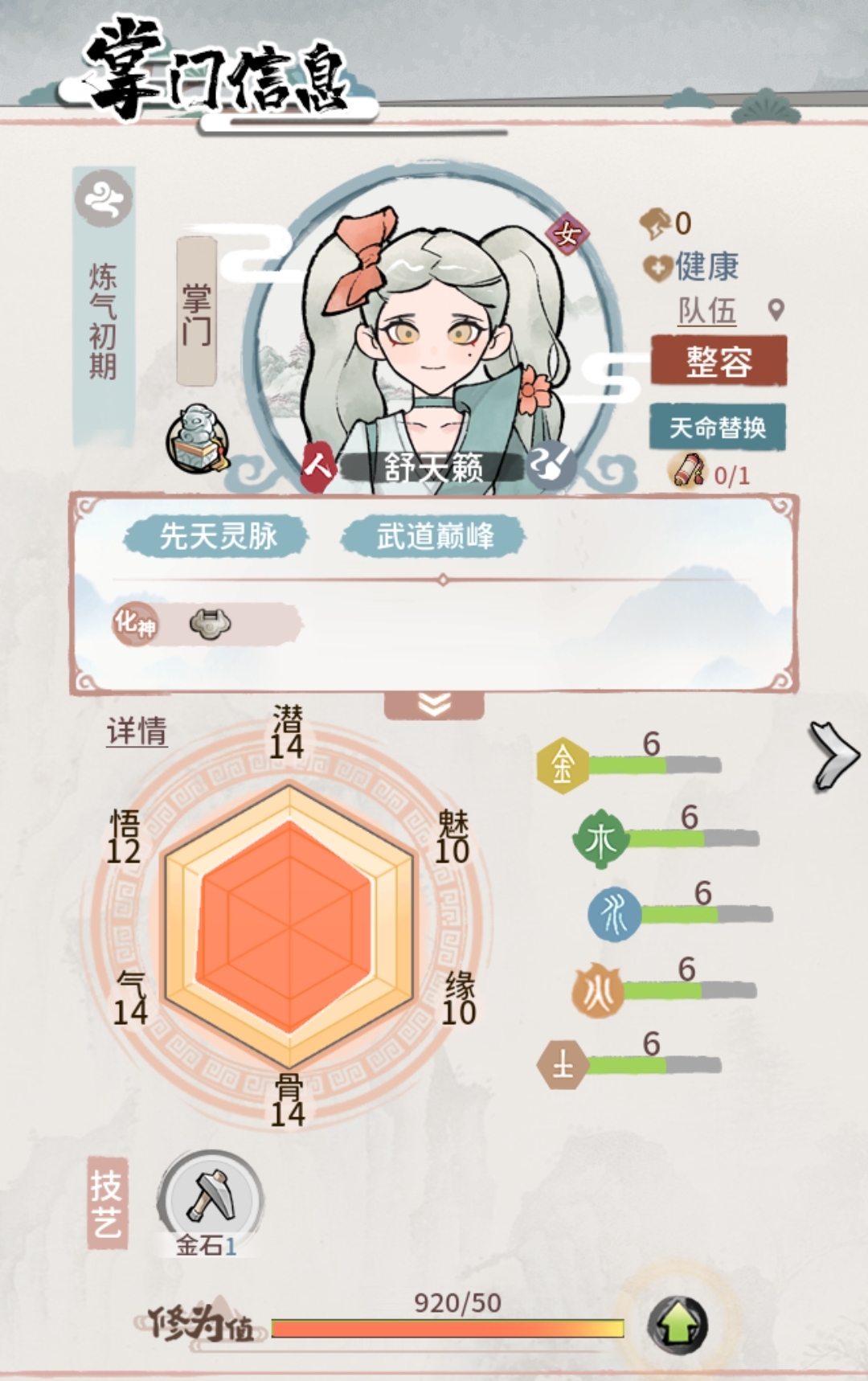Go to next page with right arrow

(x=834, y=756)
